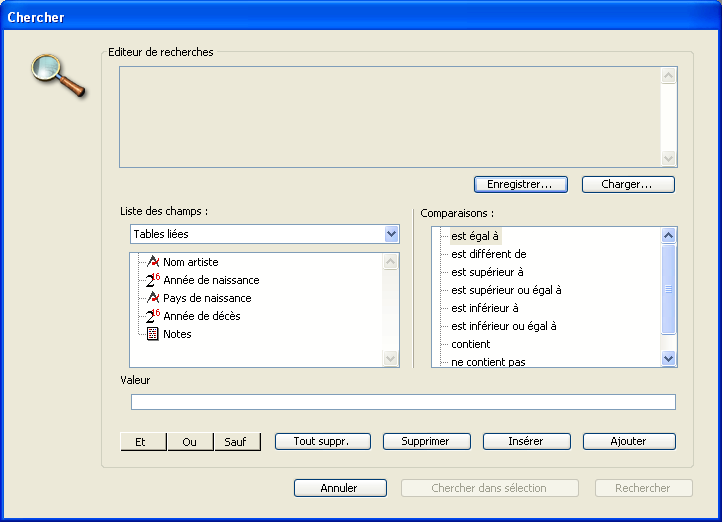
Task: Select the 'contient' comparison
Action: tap(471, 344)
